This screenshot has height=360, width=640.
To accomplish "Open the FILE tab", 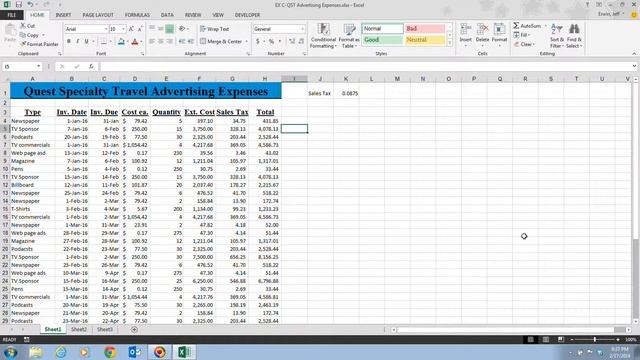I will pos(12,15).
